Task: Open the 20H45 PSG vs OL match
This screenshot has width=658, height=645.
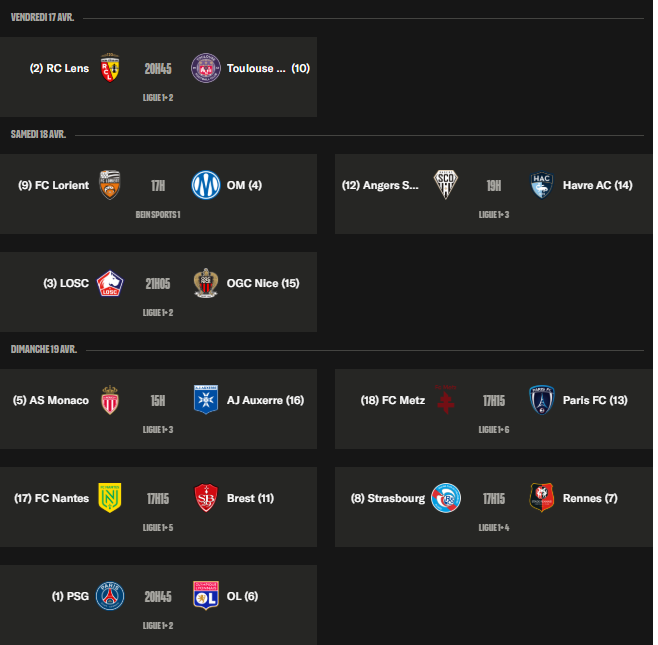Action: (x=158, y=596)
